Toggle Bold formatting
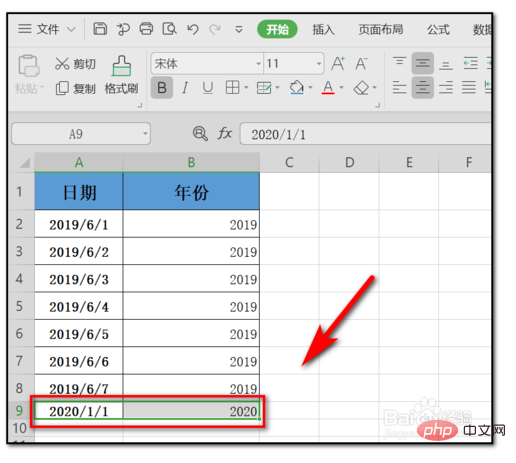Screen dimensions: 516x463 162,88
